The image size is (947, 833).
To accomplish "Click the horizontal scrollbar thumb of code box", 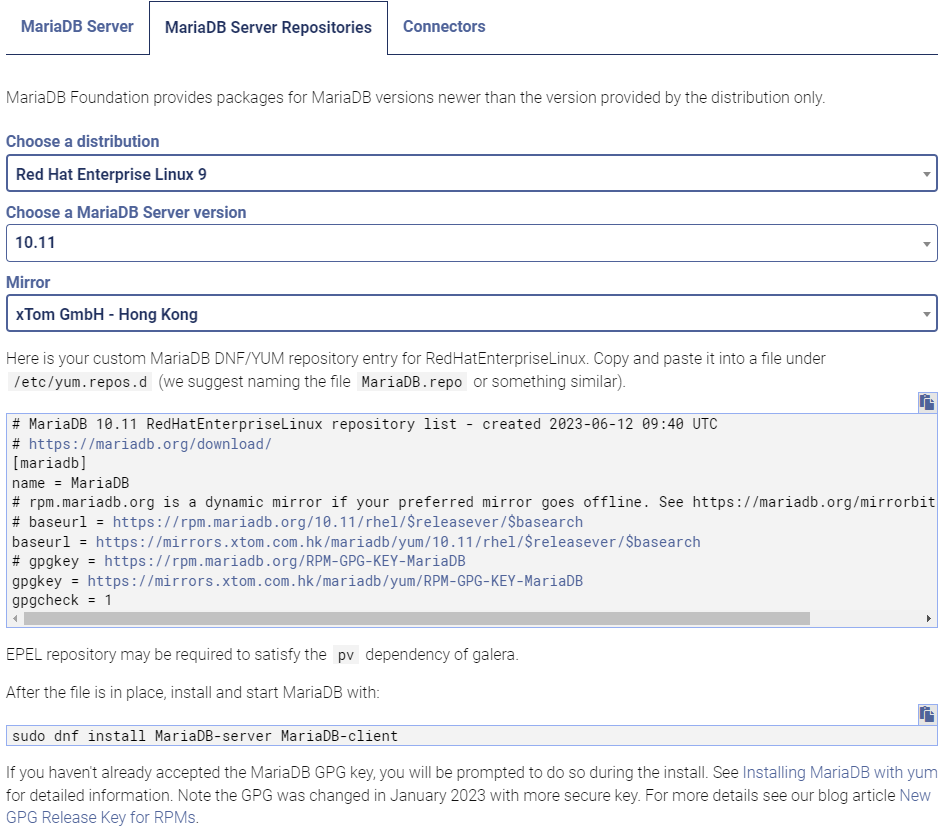I will 417,619.
